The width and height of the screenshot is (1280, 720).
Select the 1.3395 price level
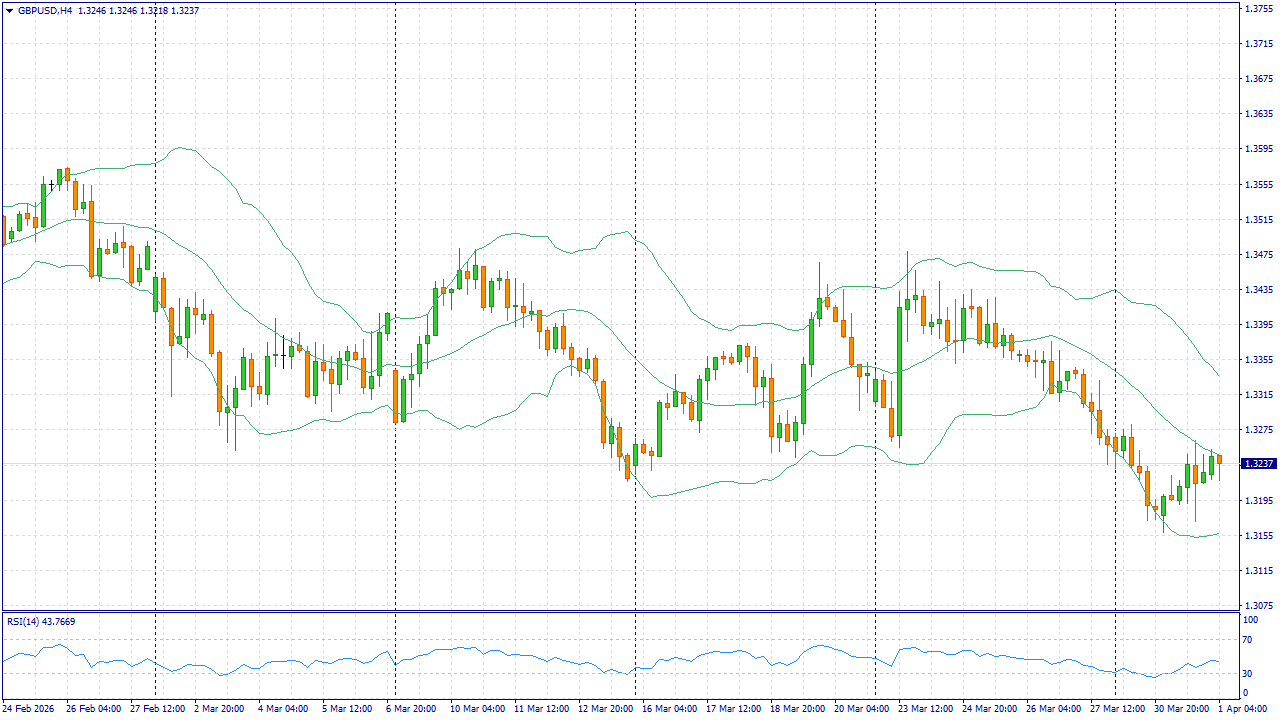pyautogui.click(x=1257, y=325)
